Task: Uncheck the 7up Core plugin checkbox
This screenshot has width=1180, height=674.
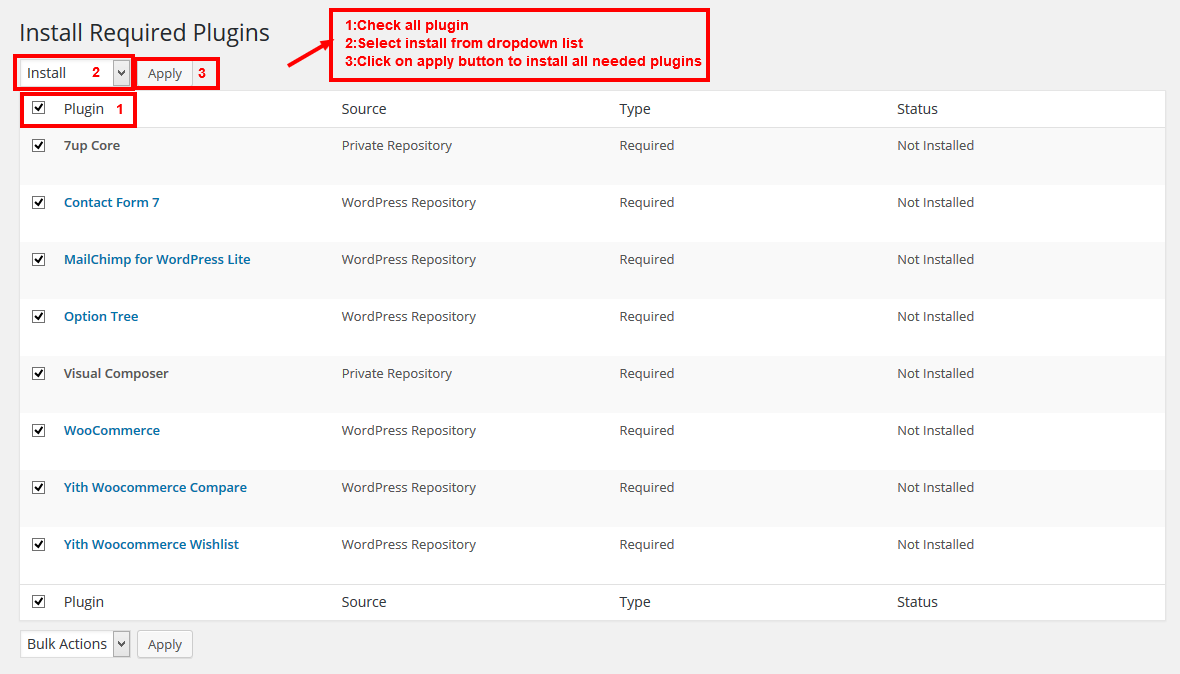Action: pyautogui.click(x=38, y=146)
